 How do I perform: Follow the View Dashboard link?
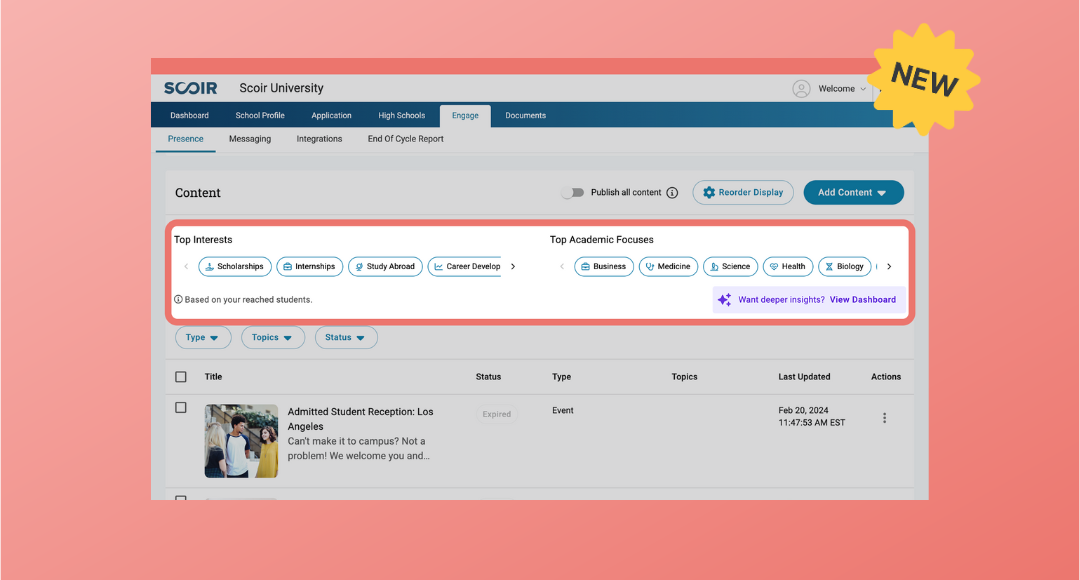(x=862, y=300)
